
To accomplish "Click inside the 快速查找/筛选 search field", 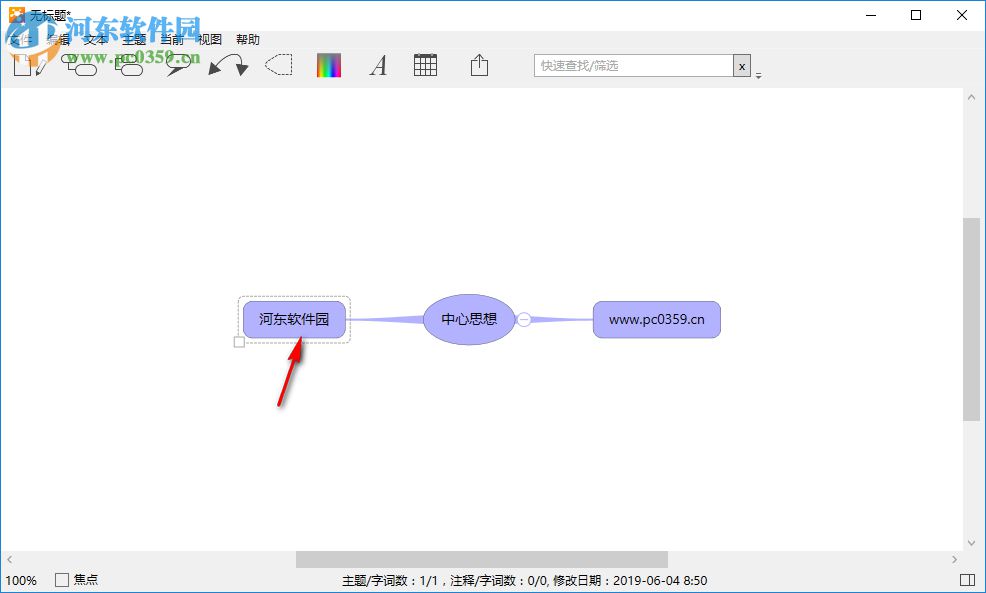I will 630,64.
